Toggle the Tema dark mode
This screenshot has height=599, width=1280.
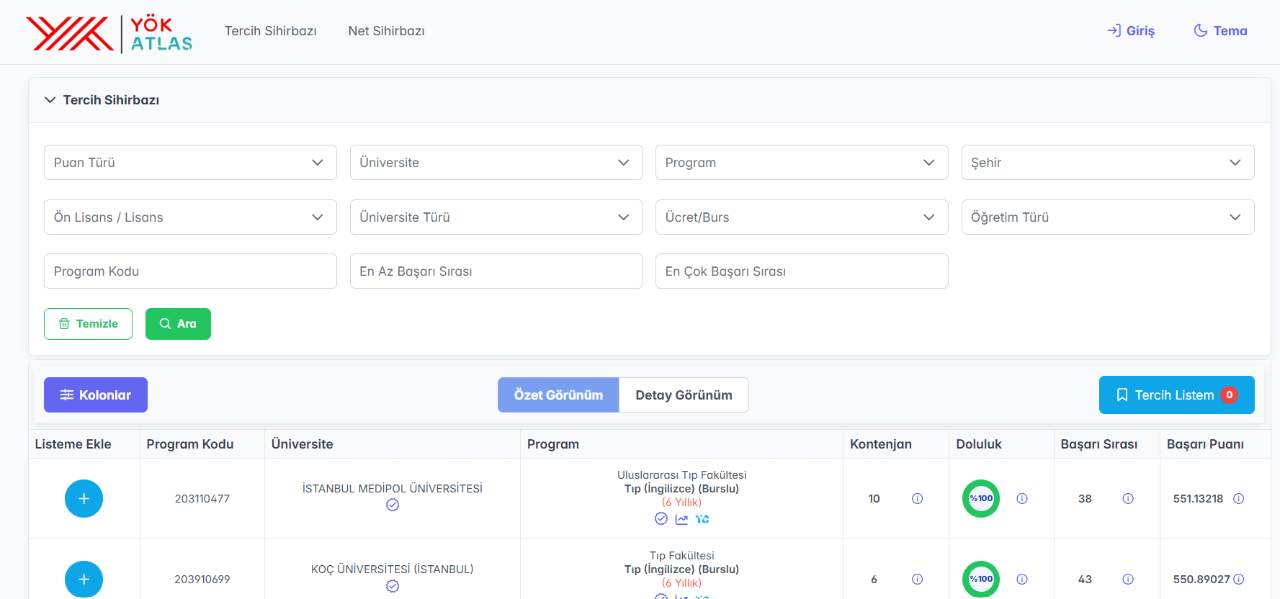point(1220,31)
